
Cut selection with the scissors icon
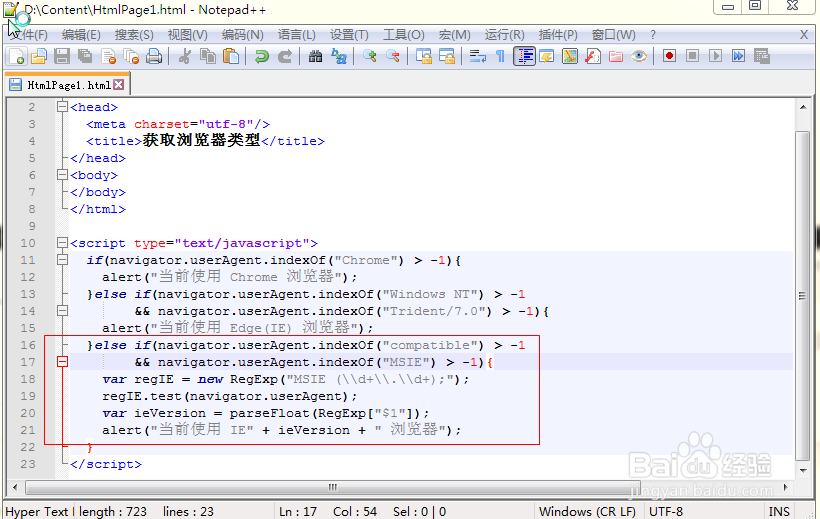point(185,56)
